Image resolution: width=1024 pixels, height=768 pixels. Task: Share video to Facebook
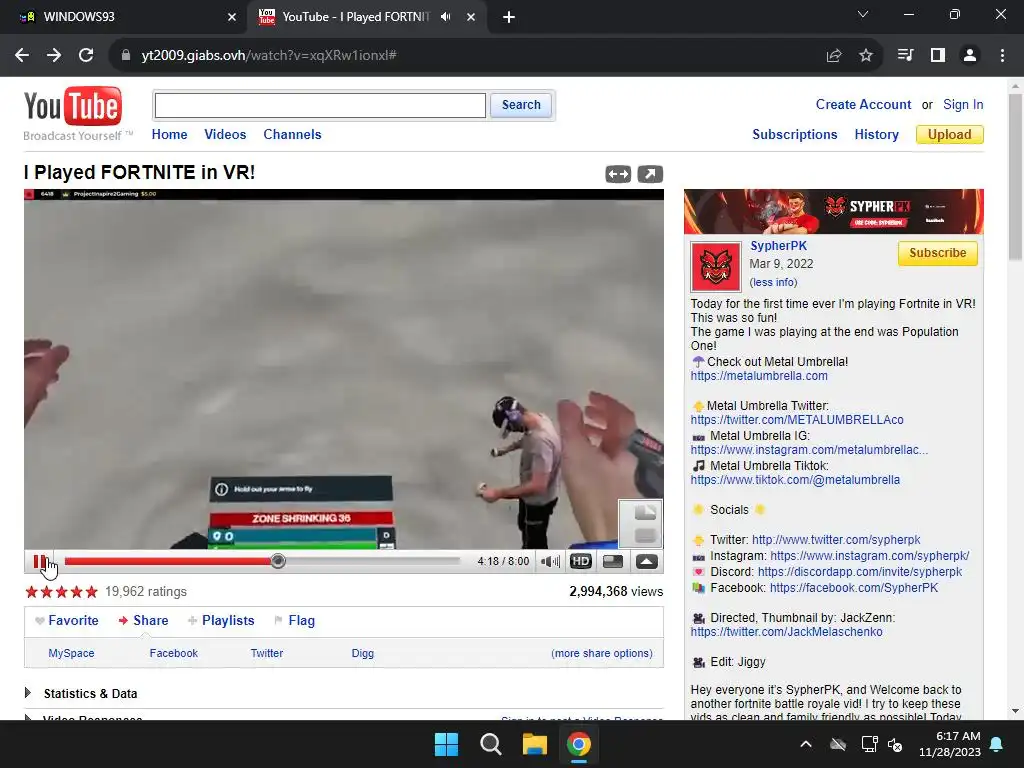pos(174,653)
